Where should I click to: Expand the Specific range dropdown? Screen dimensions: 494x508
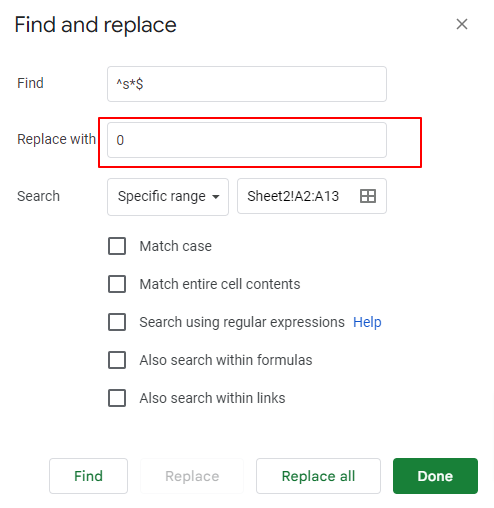click(168, 197)
